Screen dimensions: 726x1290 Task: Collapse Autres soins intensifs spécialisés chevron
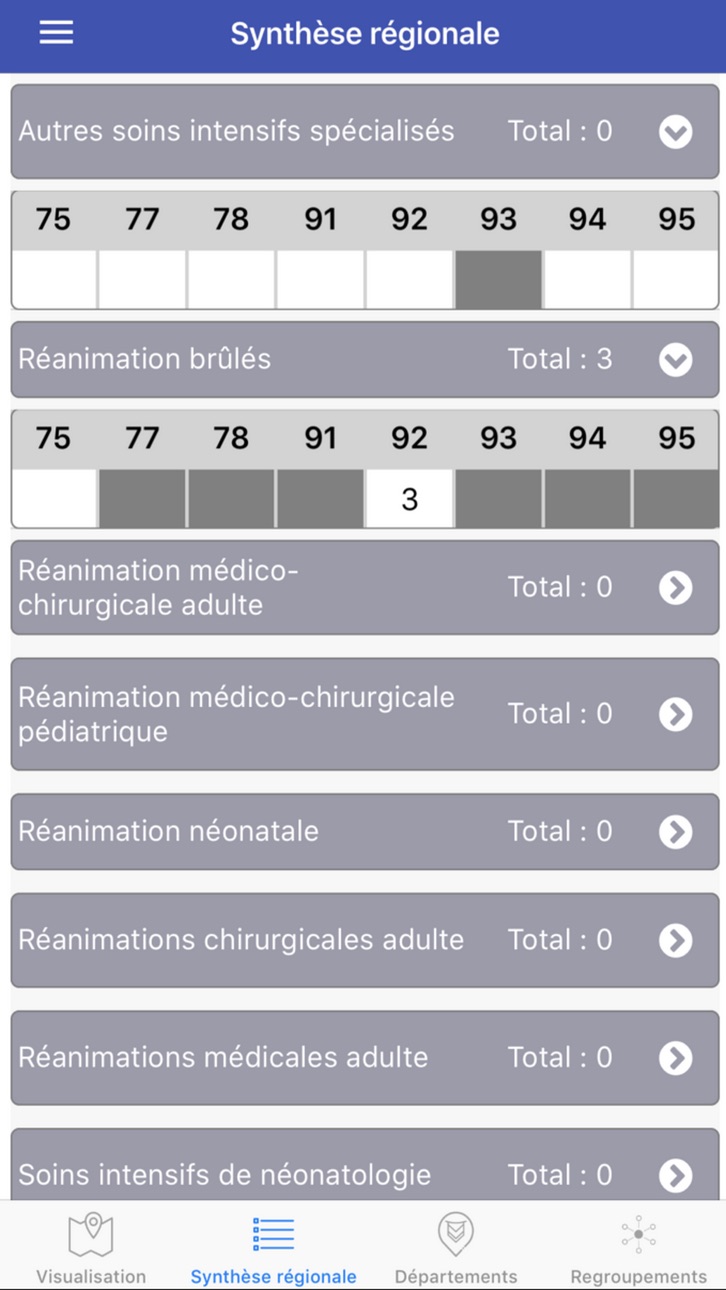tap(676, 132)
